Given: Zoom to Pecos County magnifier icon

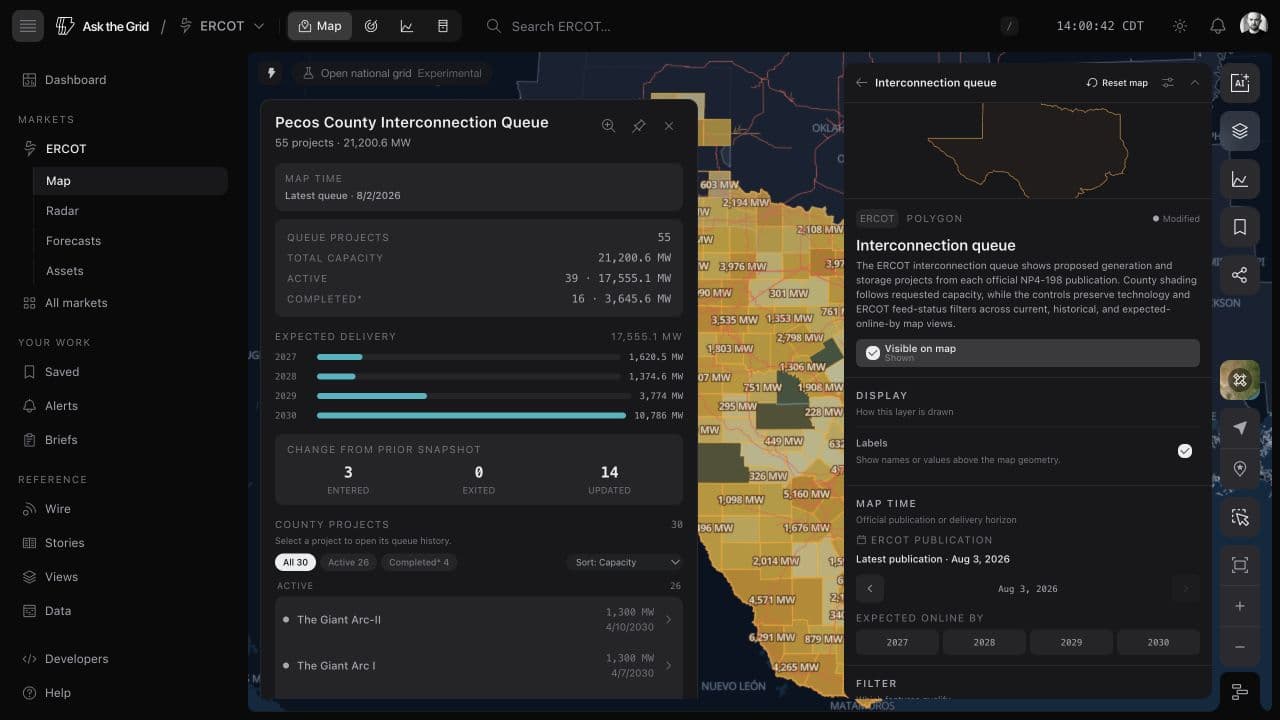Looking at the screenshot, I should pyautogui.click(x=608, y=126).
